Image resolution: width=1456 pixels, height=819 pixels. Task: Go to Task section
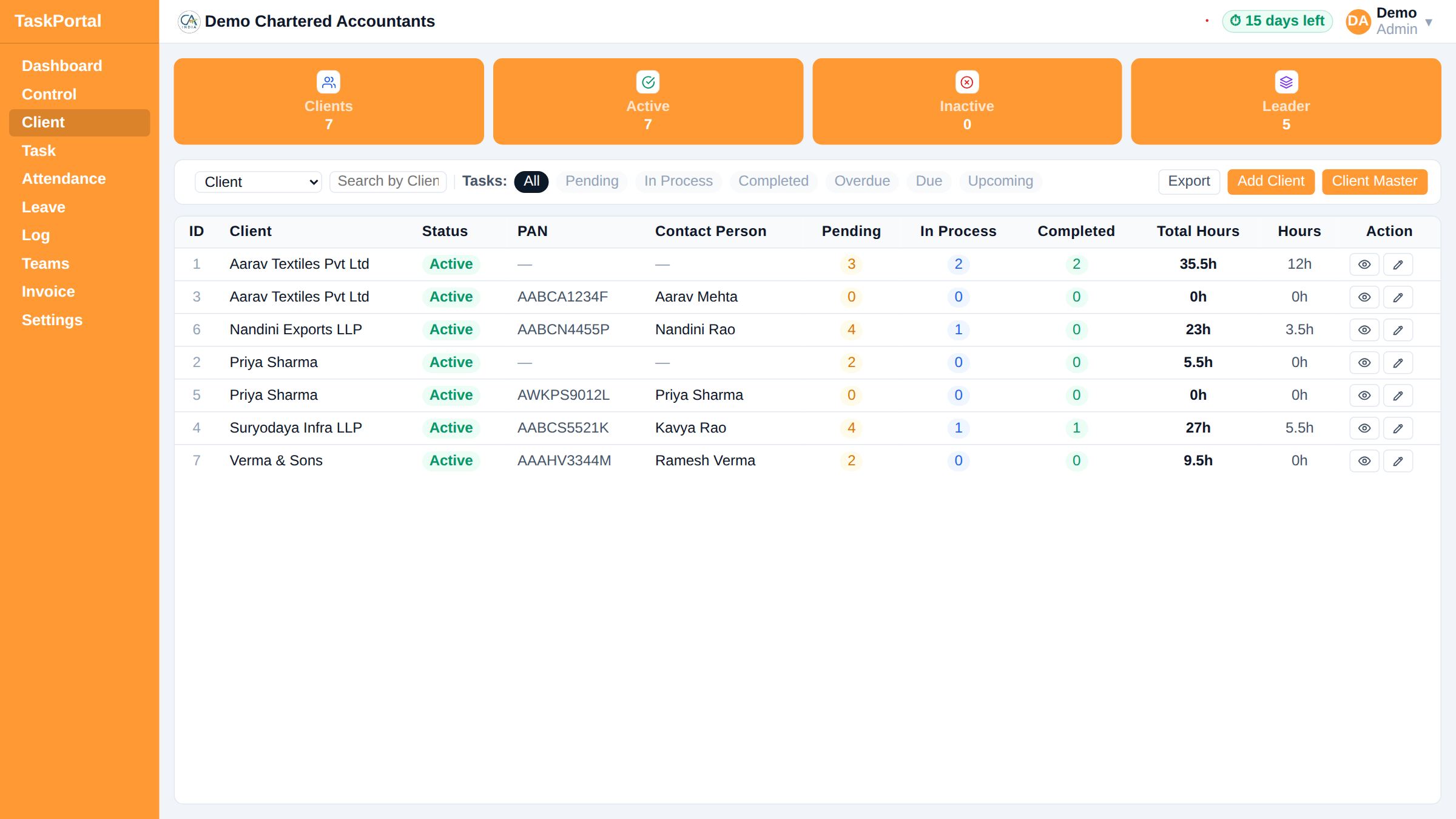click(79, 151)
